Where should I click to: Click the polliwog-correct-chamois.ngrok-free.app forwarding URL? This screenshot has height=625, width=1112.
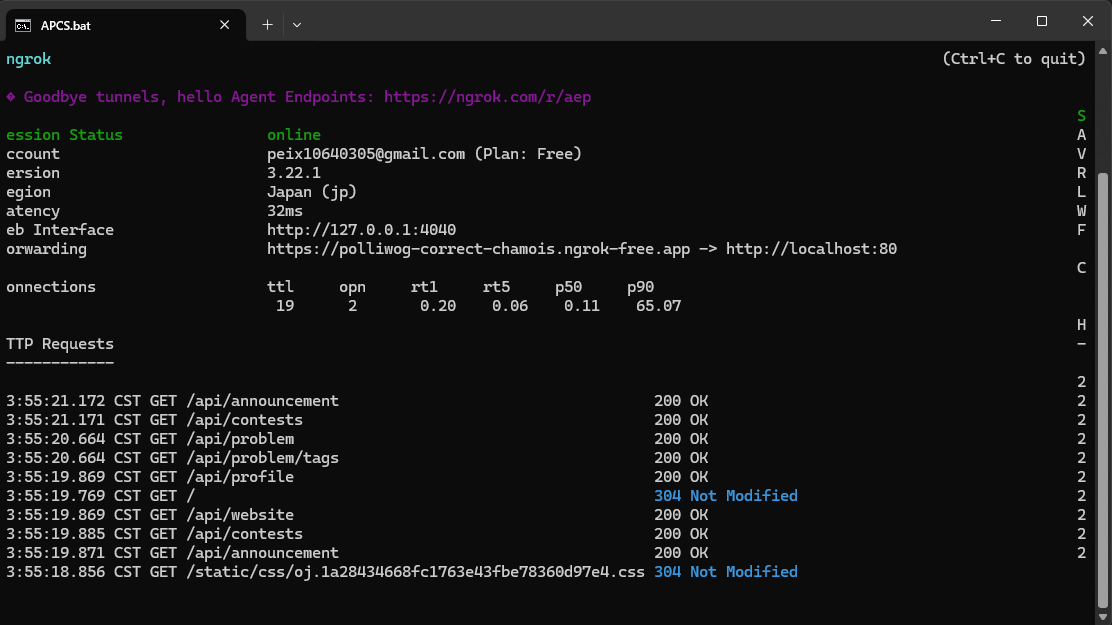pos(479,249)
